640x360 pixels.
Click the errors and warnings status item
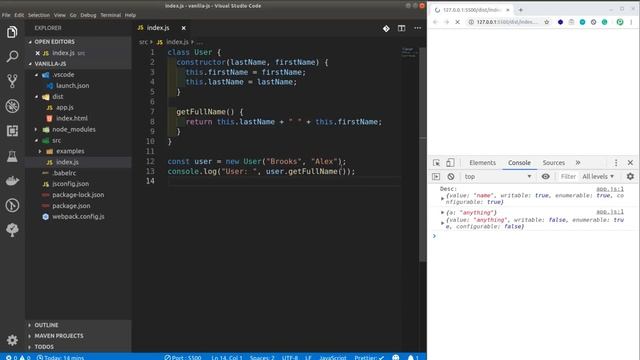18,358
